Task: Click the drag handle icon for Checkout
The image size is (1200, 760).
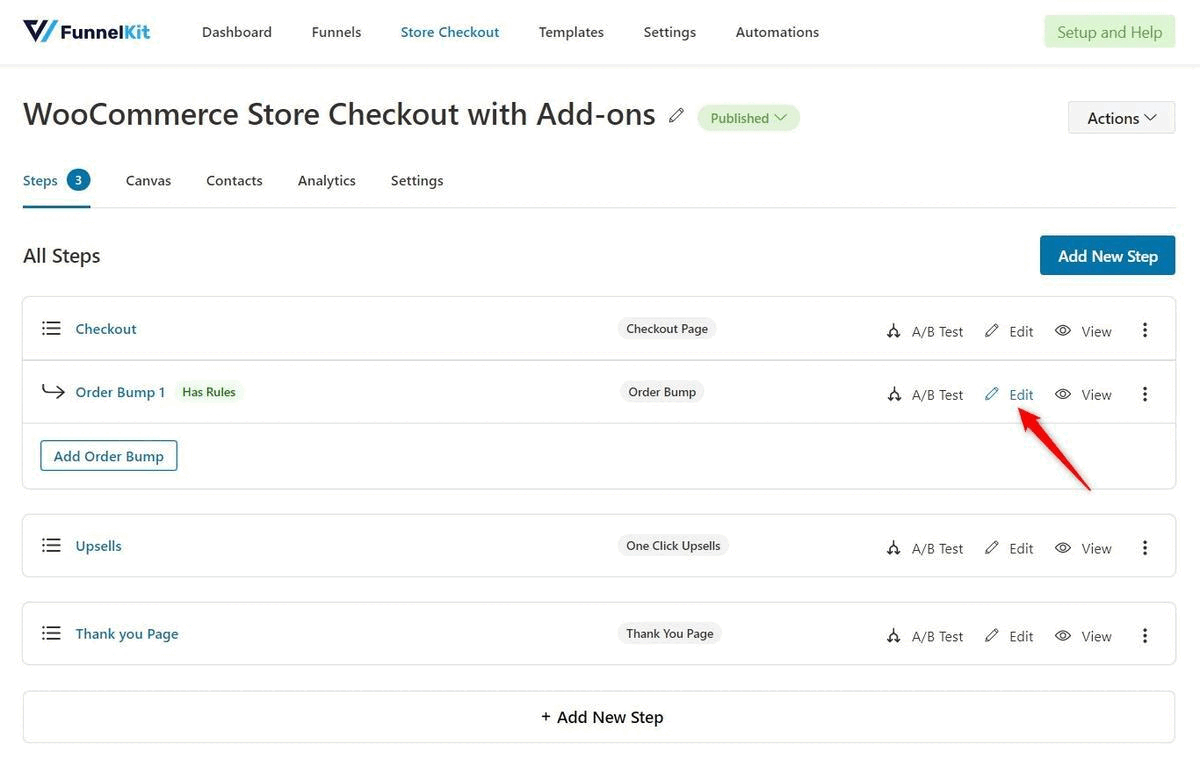Action: click(51, 329)
